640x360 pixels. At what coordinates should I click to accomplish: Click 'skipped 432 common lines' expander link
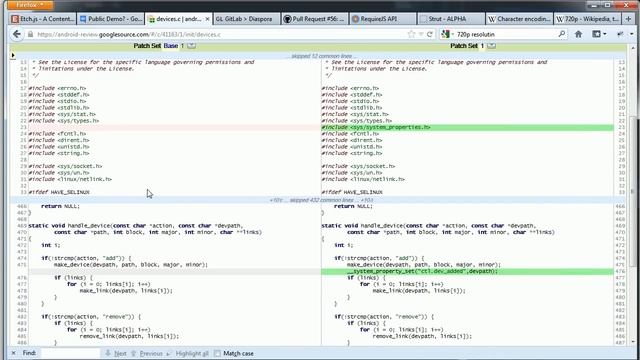(x=322, y=200)
